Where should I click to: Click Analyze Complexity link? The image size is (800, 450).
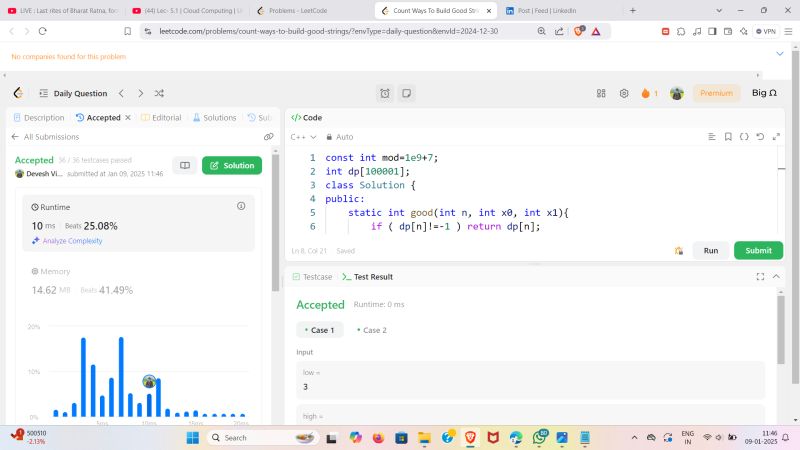click(67, 241)
